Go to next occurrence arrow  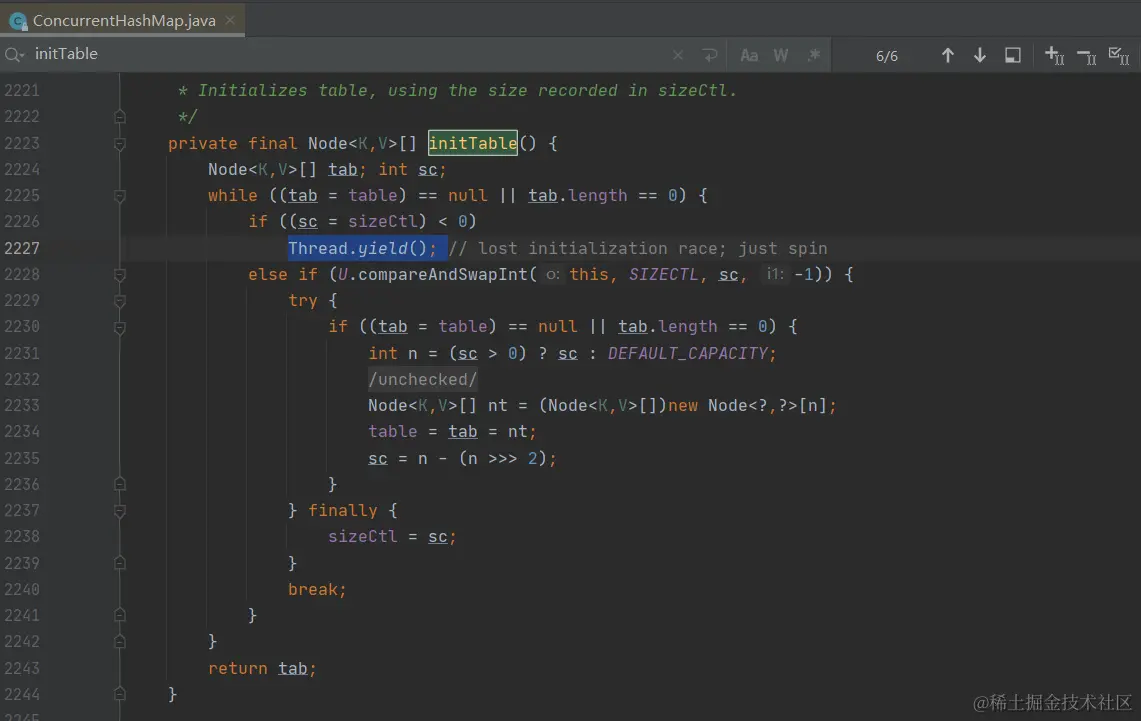tap(979, 55)
